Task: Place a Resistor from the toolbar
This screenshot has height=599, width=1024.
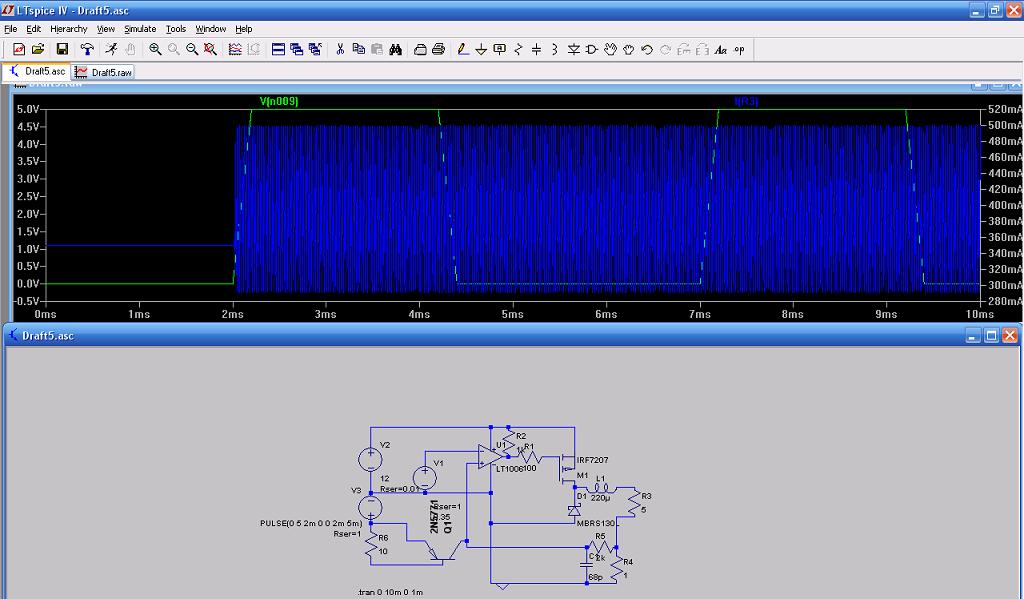Action: point(519,50)
